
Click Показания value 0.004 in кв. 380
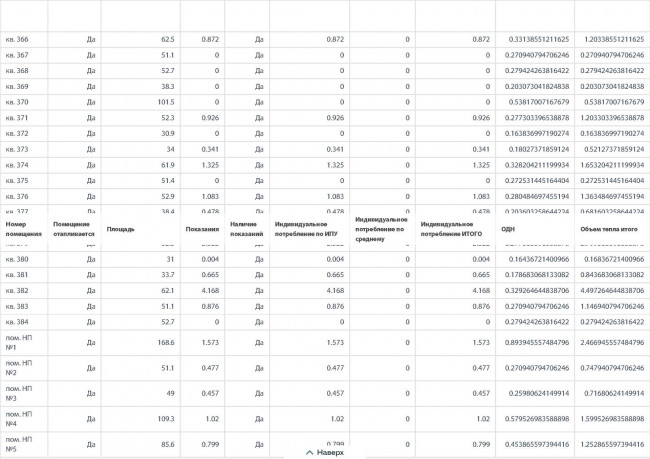point(210,259)
